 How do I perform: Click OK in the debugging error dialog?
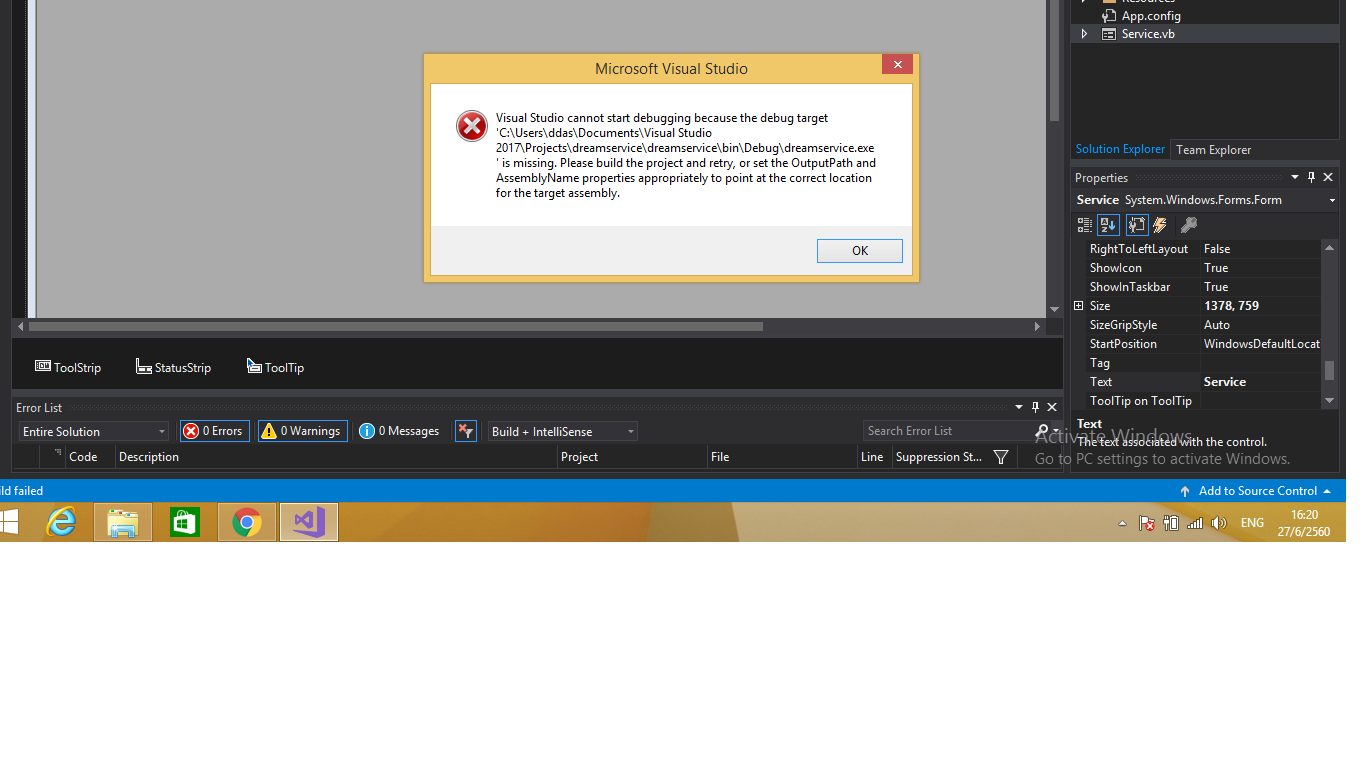pyautogui.click(x=859, y=251)
